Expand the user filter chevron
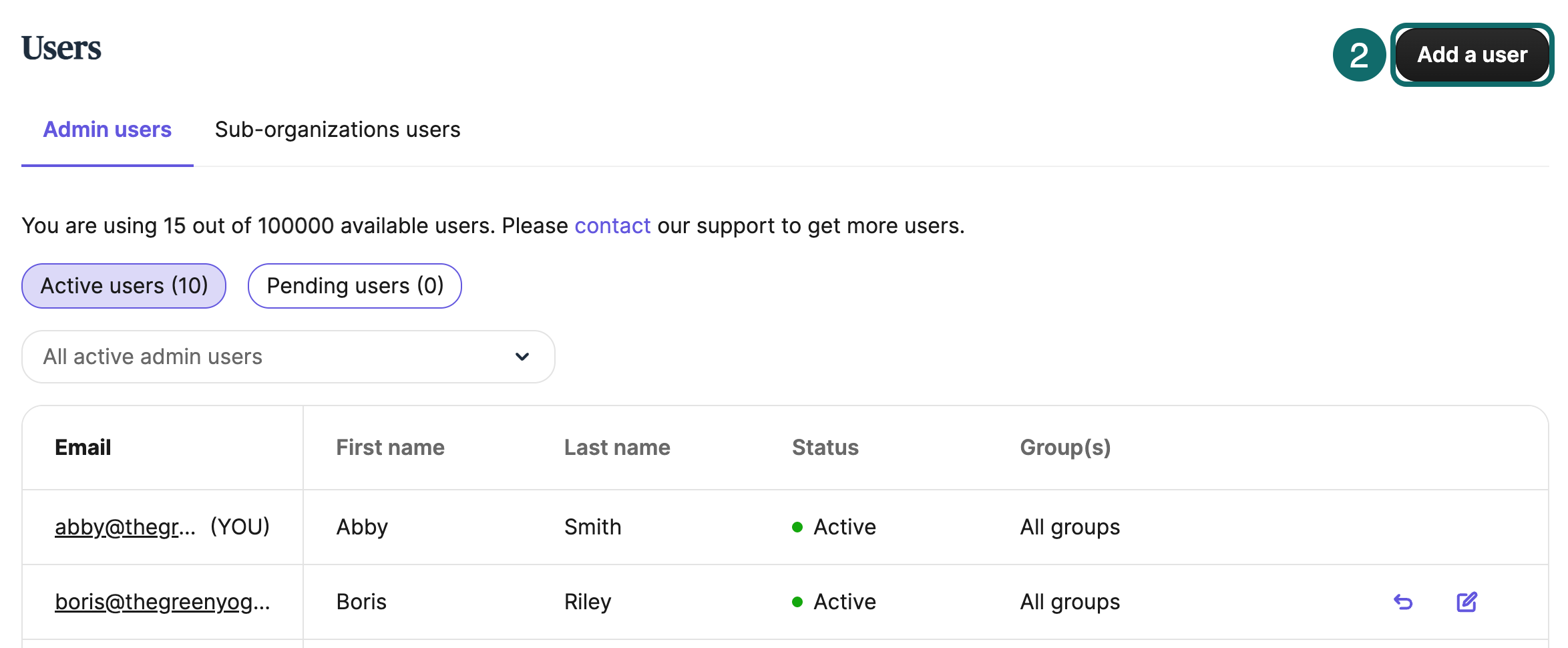1568x648 pixels. point(522,357)
